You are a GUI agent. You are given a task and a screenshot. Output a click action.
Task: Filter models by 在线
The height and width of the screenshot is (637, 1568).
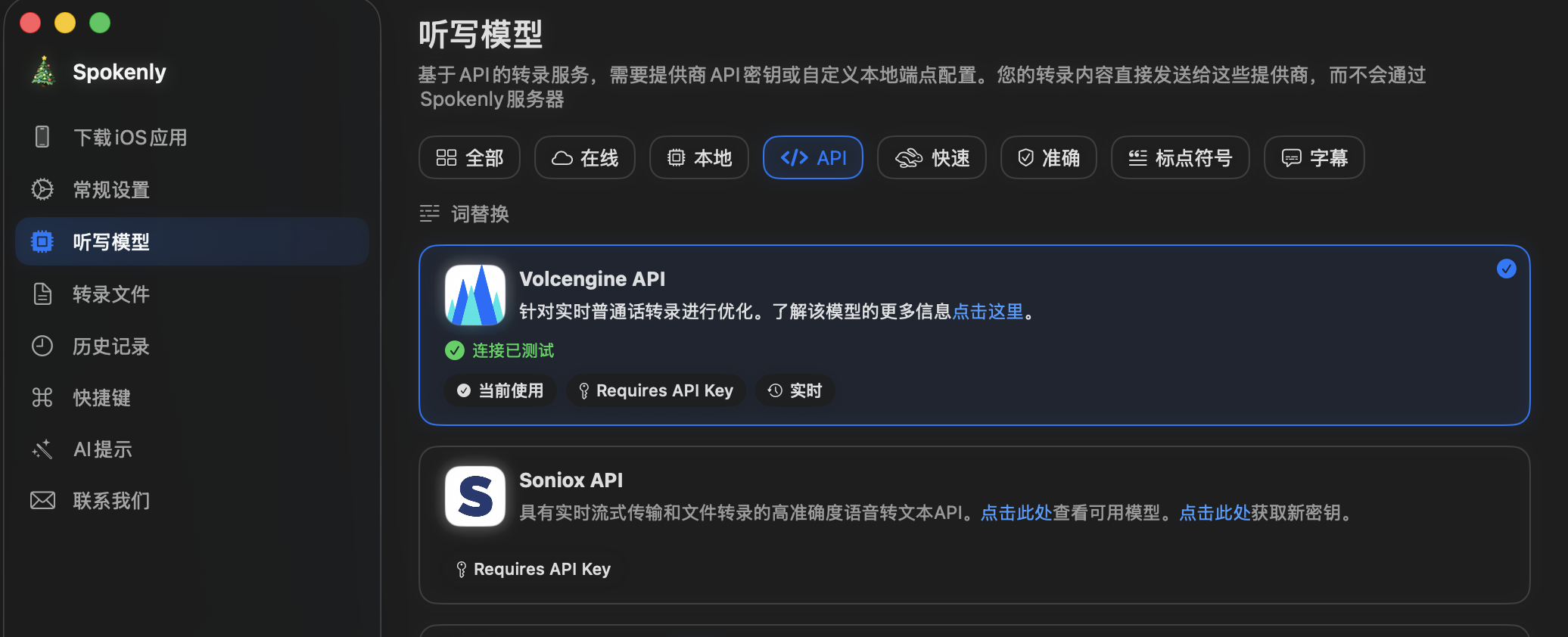[x=585, y=157]
